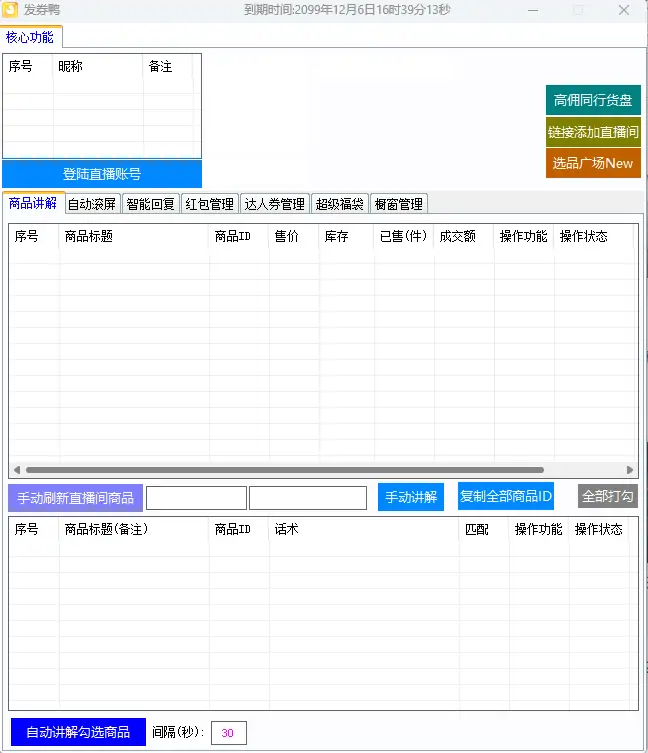
Task: Click the 话术 column header
Action: (x=364, y=529)
